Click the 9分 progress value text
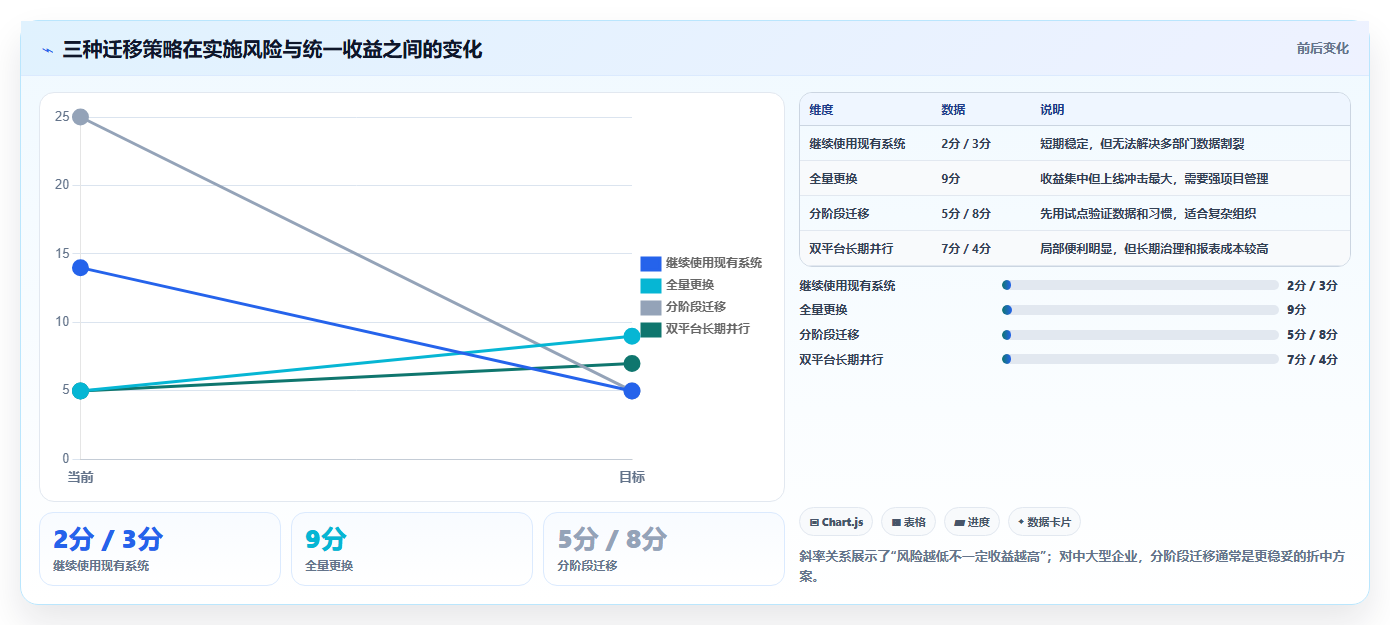Screen dimensions: 1390x625 click(1297, 310)
